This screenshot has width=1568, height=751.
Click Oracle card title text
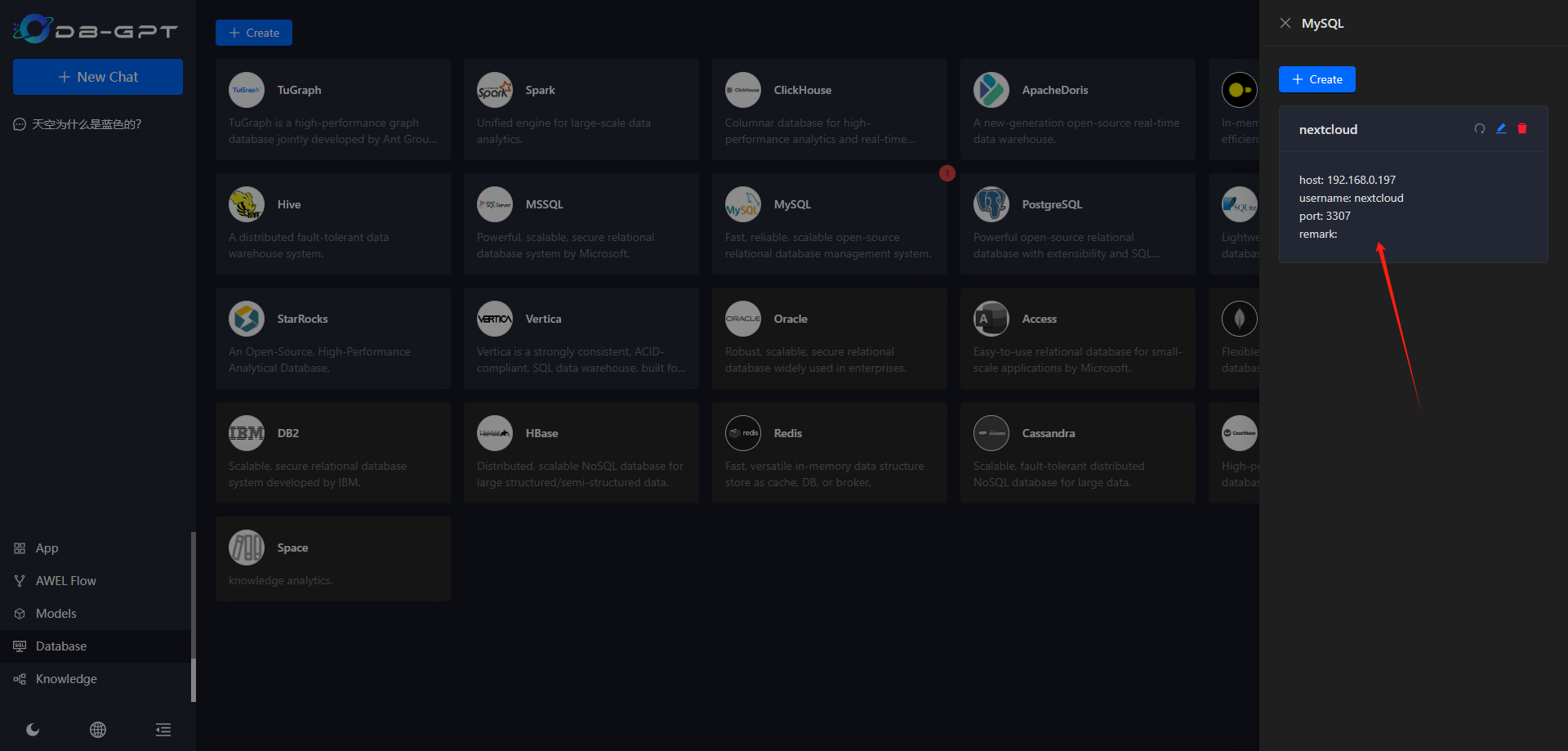click(791, 319)
